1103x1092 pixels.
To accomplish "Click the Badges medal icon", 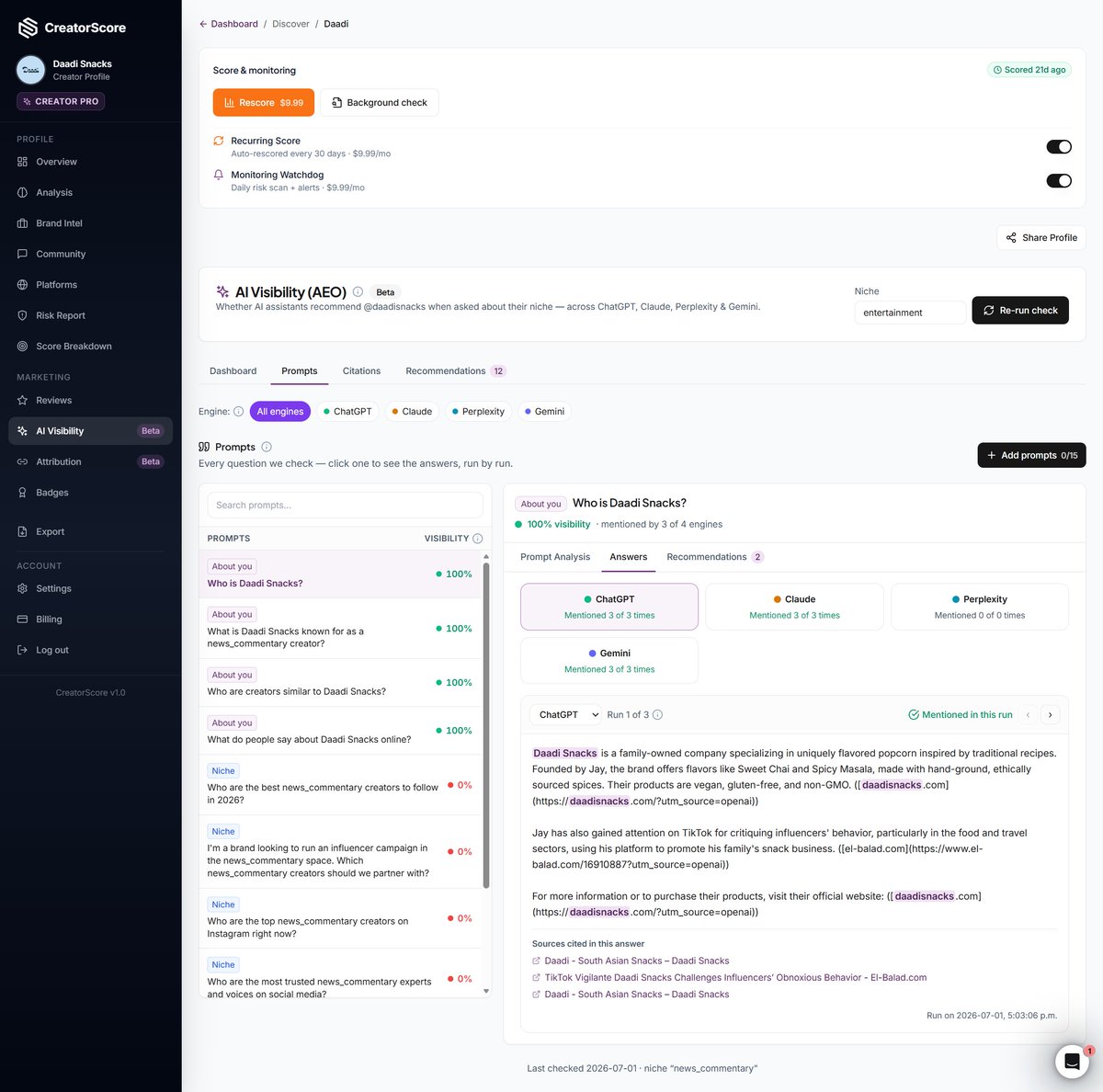I will (22, 493).
